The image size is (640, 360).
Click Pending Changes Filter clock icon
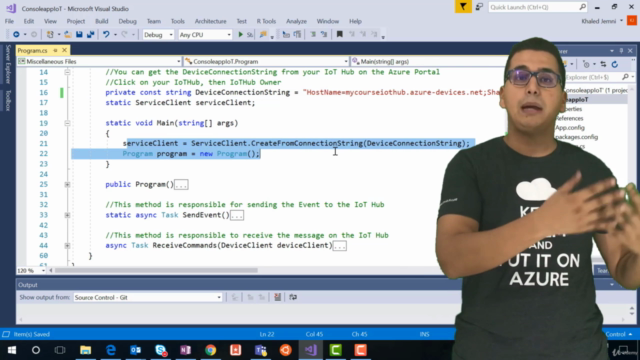587,64
